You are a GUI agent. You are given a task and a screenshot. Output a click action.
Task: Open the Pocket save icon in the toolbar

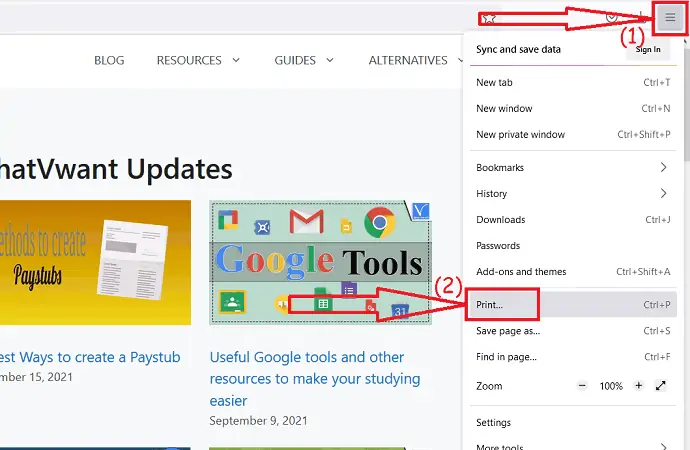point(612,18)
